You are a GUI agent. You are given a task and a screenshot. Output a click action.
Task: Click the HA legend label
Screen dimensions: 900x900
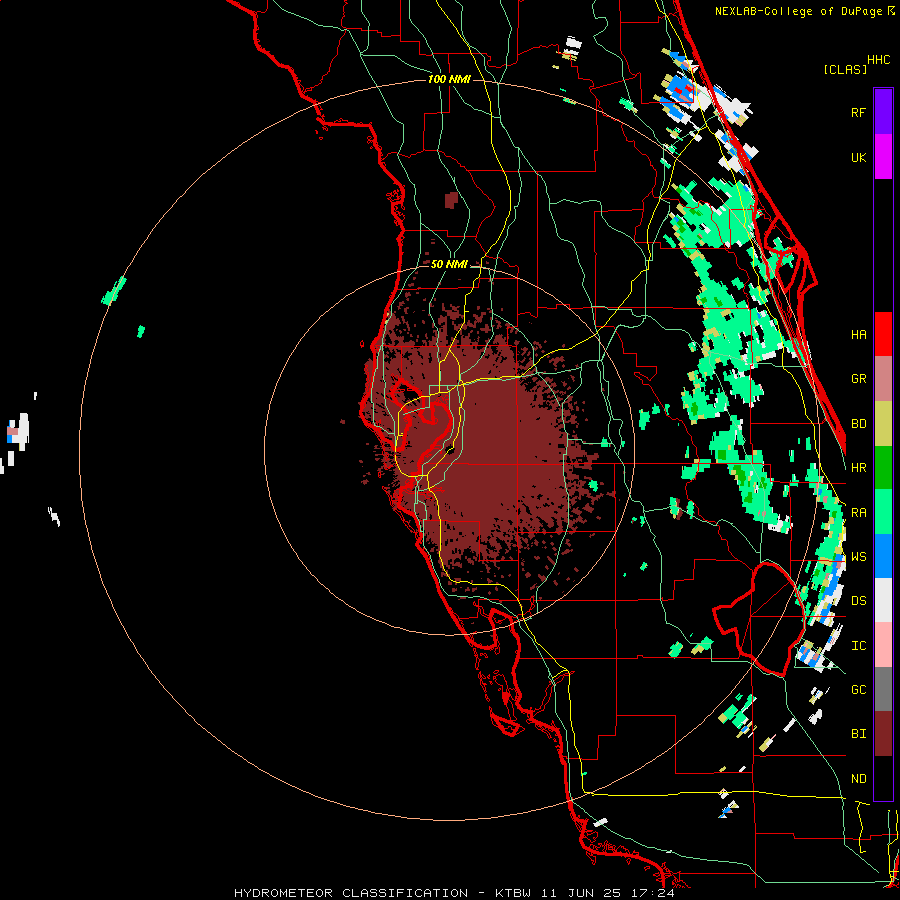[x=858, y=334]
